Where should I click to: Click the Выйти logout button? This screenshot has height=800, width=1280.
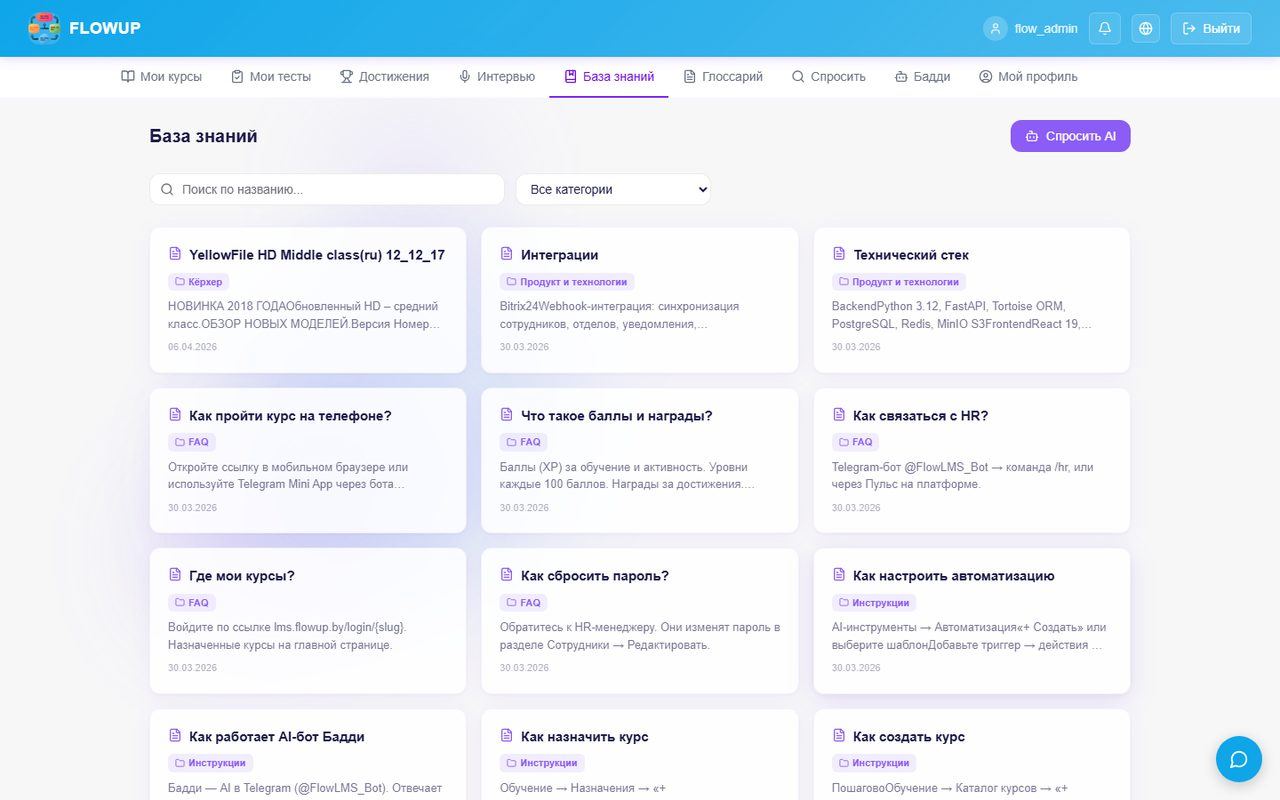click(1211, 28)
